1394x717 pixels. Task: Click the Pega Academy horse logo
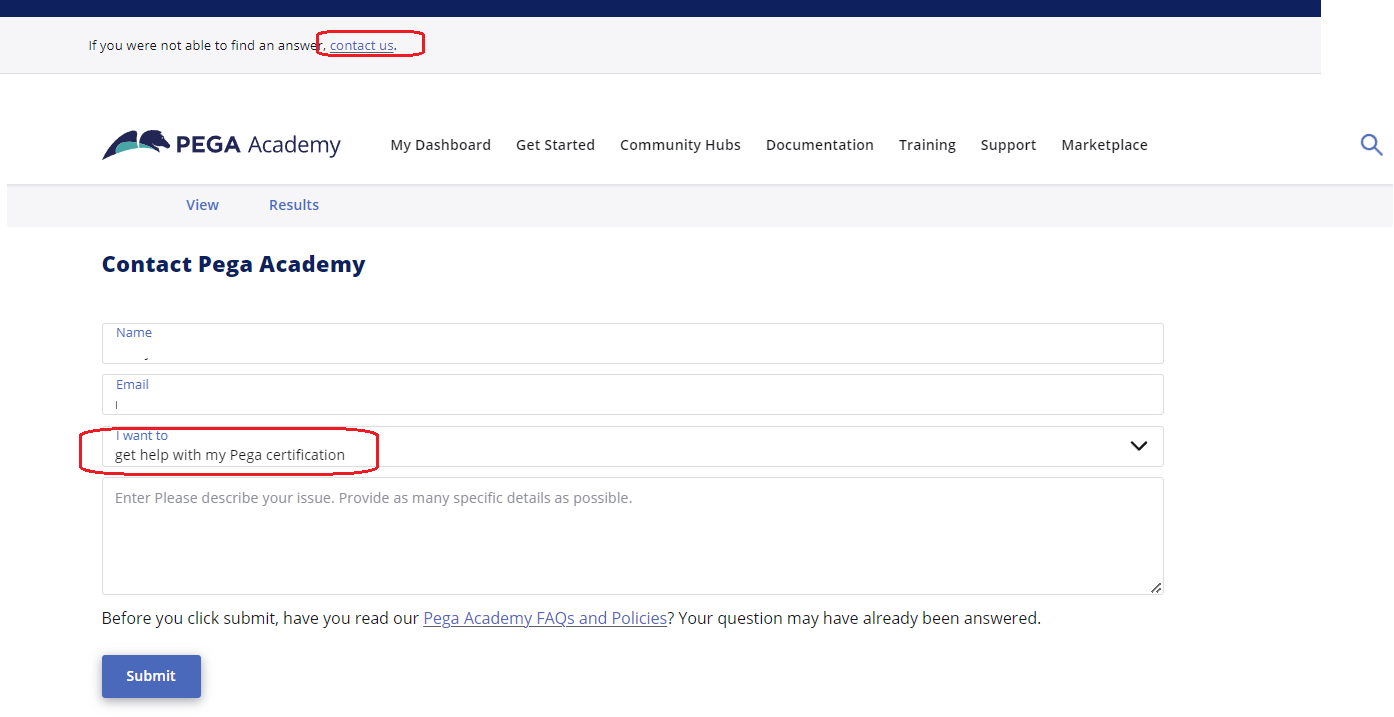[137, 144]
